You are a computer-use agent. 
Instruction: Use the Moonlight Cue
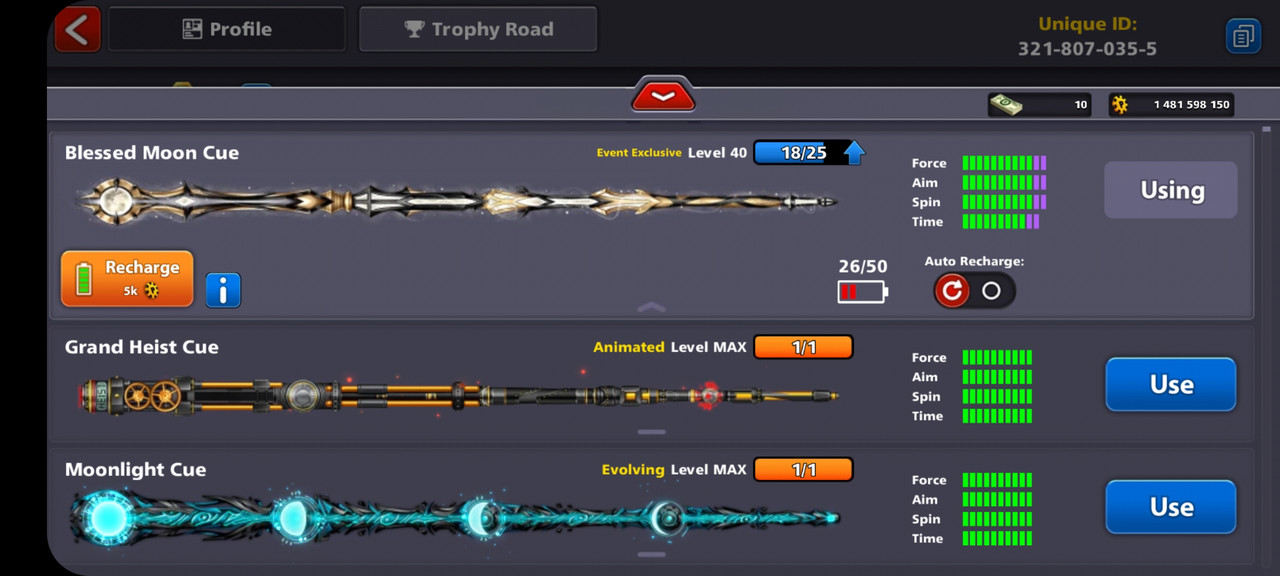(1171, 507)
